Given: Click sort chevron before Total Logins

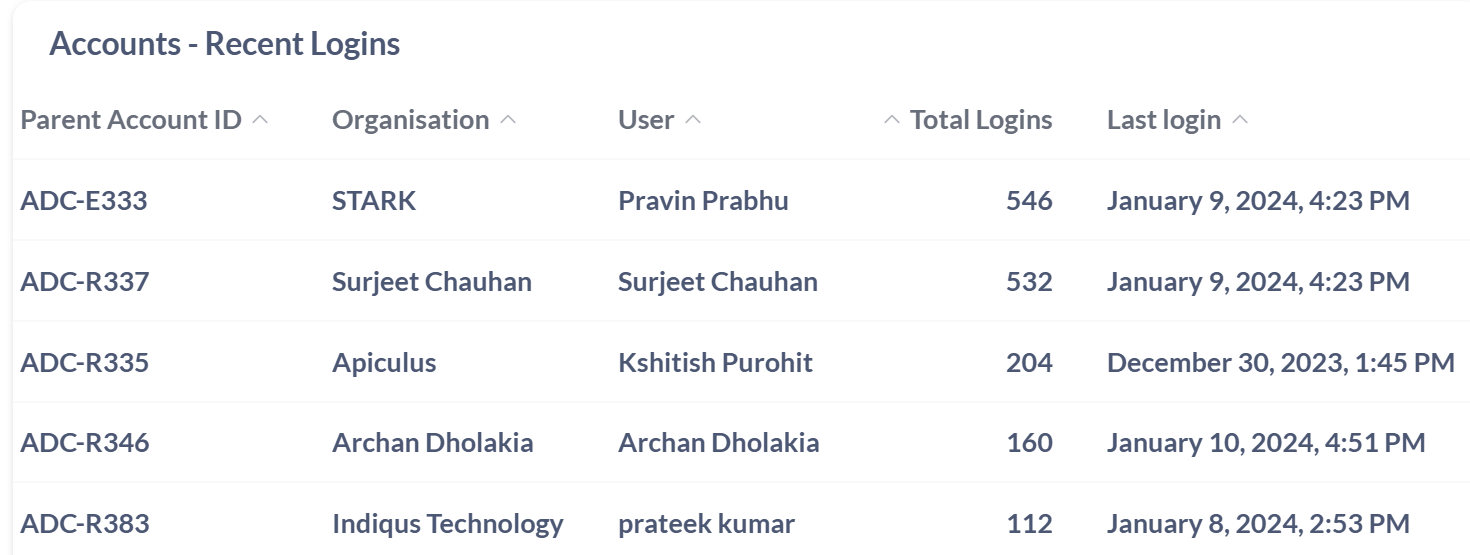Looking at the screenshot, I should tap(892, 120).
